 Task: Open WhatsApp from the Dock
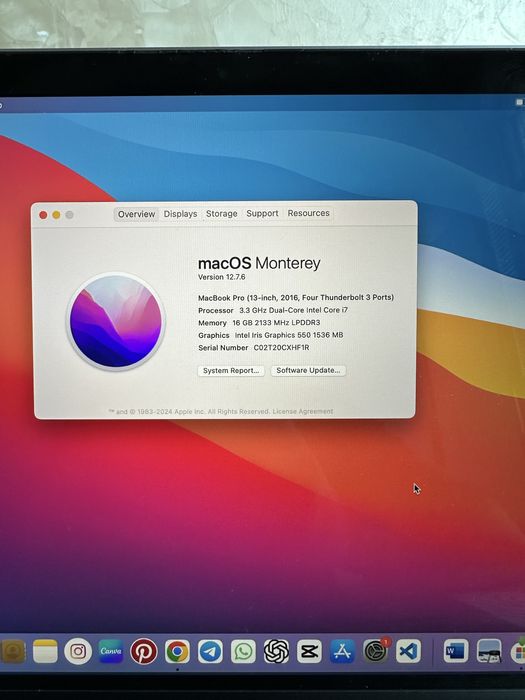243,652
